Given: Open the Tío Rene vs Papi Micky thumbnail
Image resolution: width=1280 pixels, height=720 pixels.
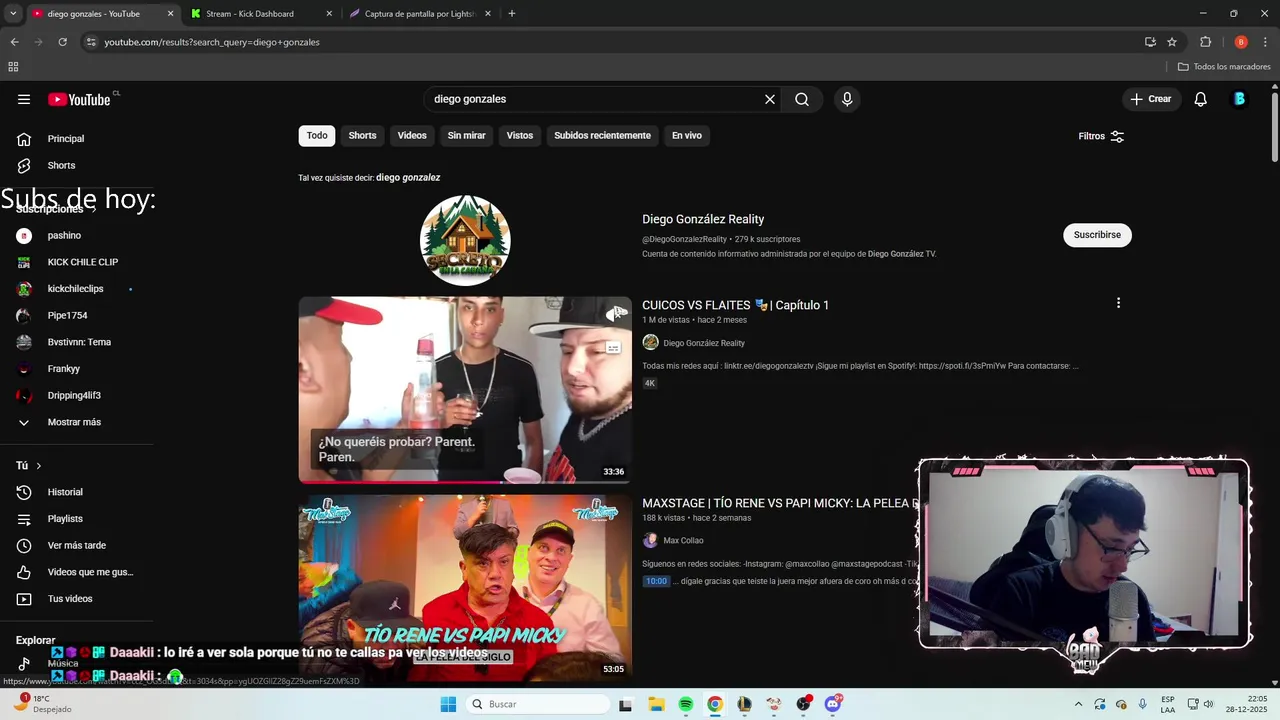Looking at the screenshot, I should (465, 588).
